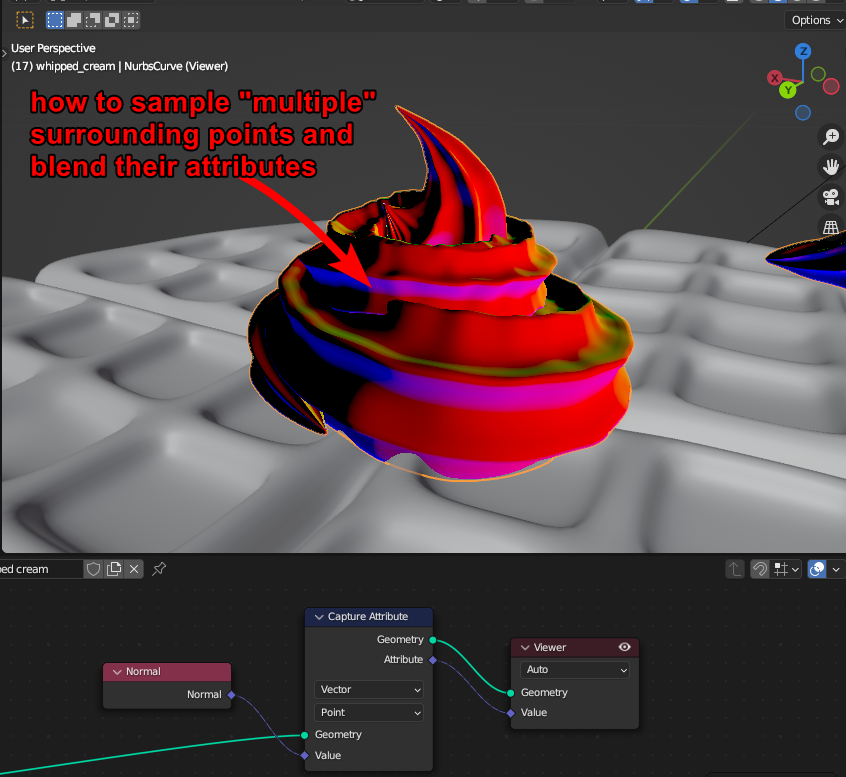This screenshot has width=846, height=777.
Task: Click the negative X red gizmo circle
Action: point(831,86)
